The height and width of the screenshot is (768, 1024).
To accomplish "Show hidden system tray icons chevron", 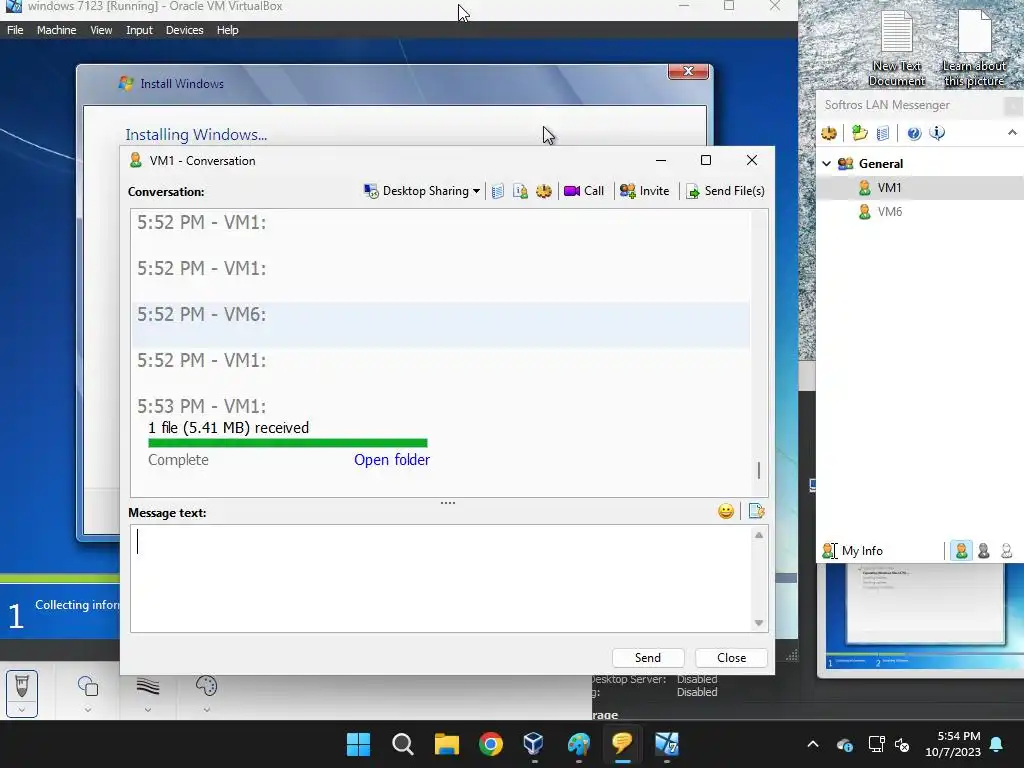I will [813, 744].
